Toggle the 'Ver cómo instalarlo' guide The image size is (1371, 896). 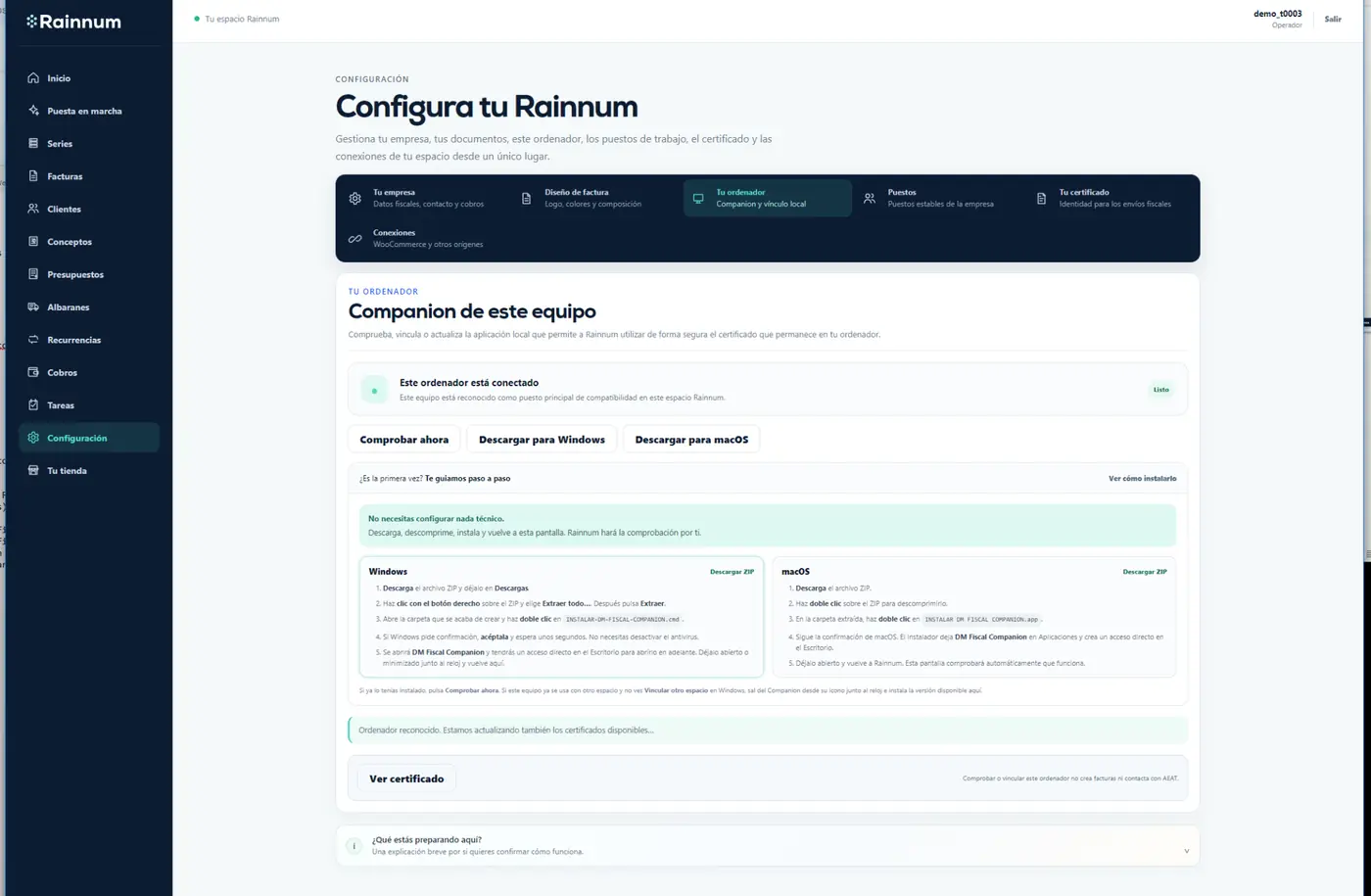1142,479
